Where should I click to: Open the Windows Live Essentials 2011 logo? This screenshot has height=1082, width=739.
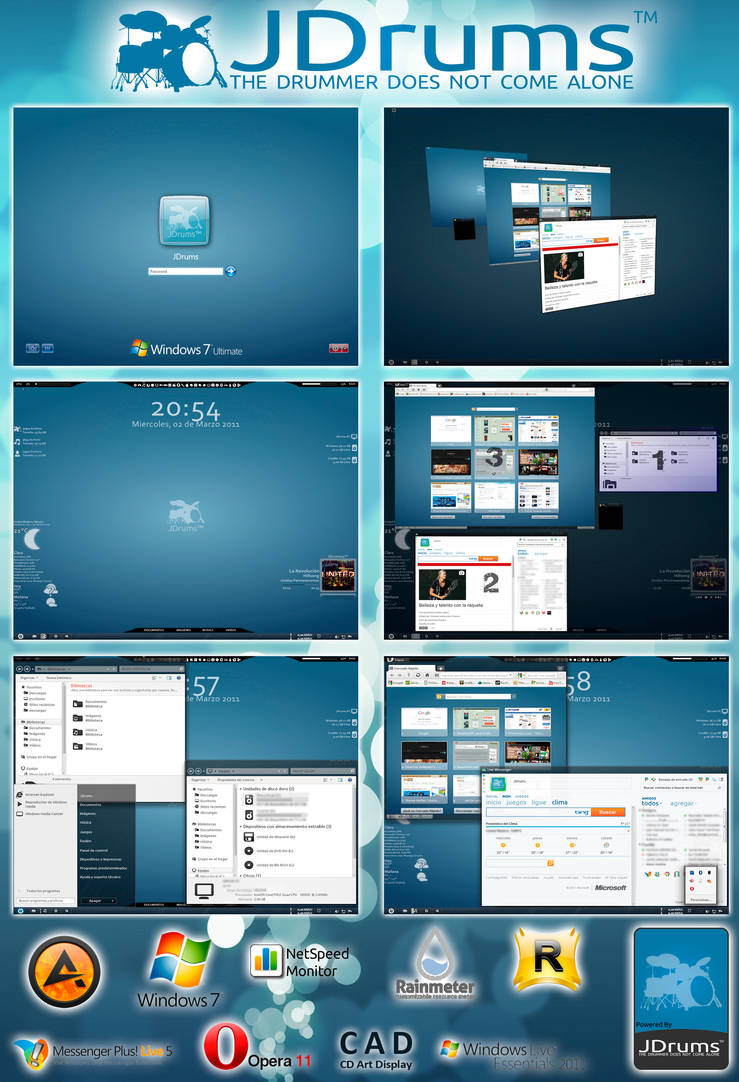coord(514,1056)
